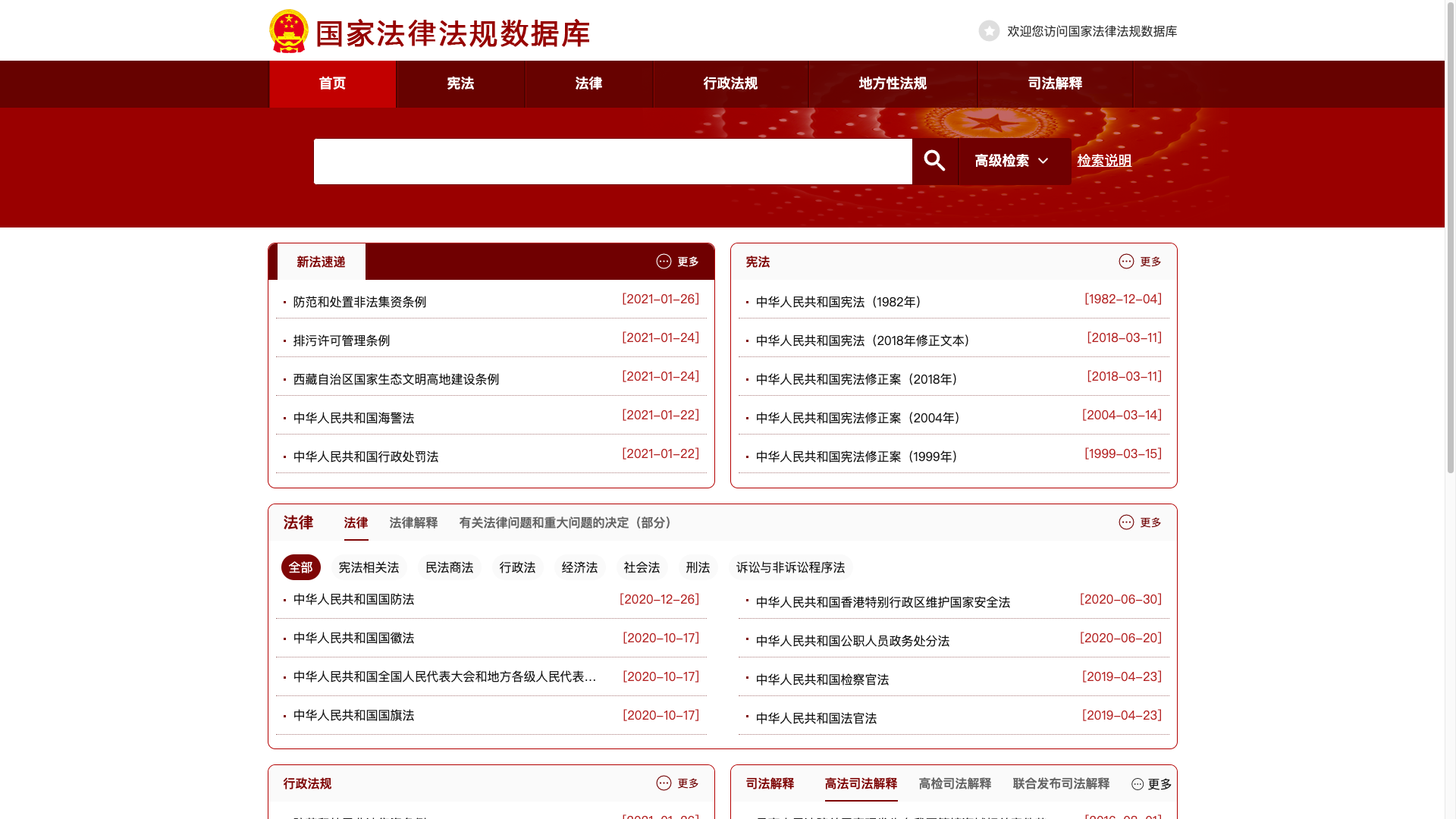Open the 检索说明 link
The width and height of the screenshot is (1456, 819).
pyautogui.click(x=1104, y=161)
